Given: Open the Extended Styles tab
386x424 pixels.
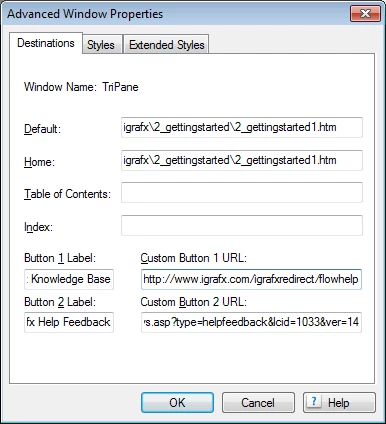Looking at the screenshot, I should pyautogui.click(x=167, y=45).
